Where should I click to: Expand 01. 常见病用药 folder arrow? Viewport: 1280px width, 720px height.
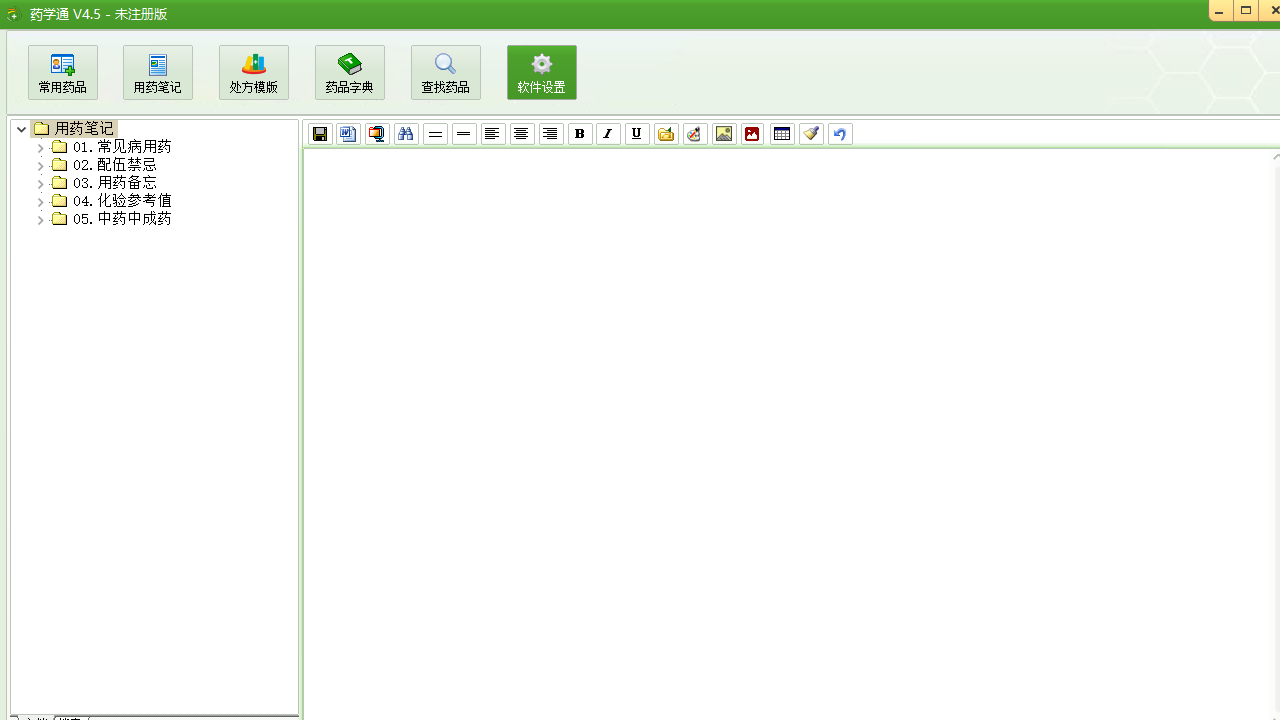point(40,148)
